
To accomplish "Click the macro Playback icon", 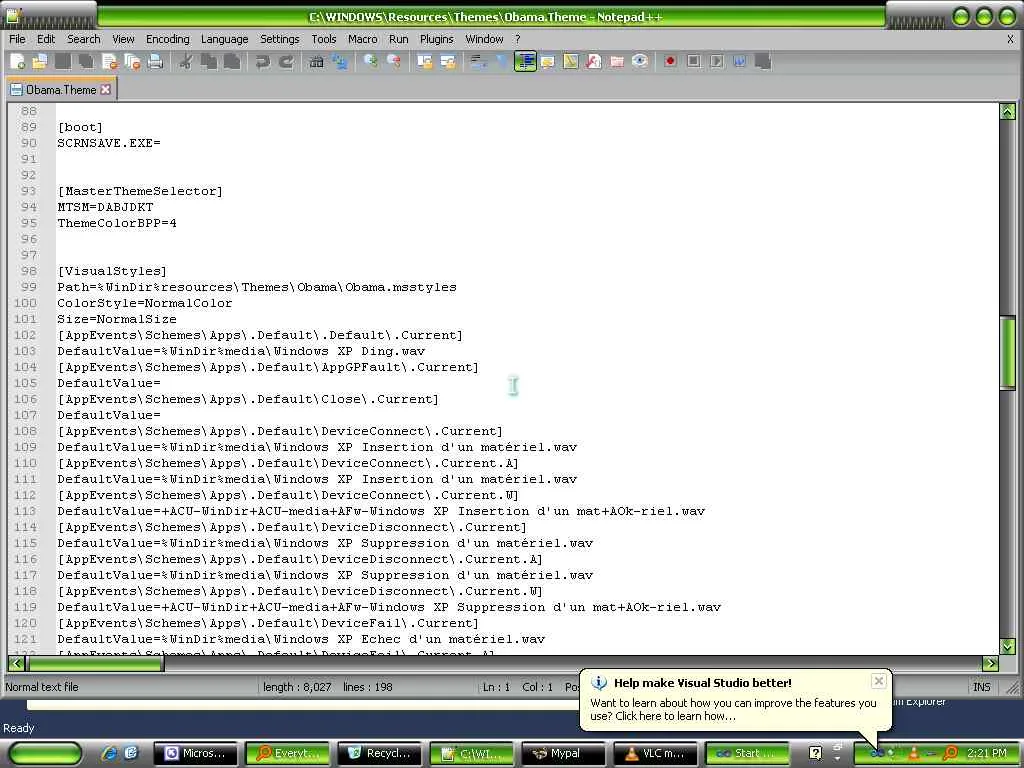I will [x=716, y=61].
